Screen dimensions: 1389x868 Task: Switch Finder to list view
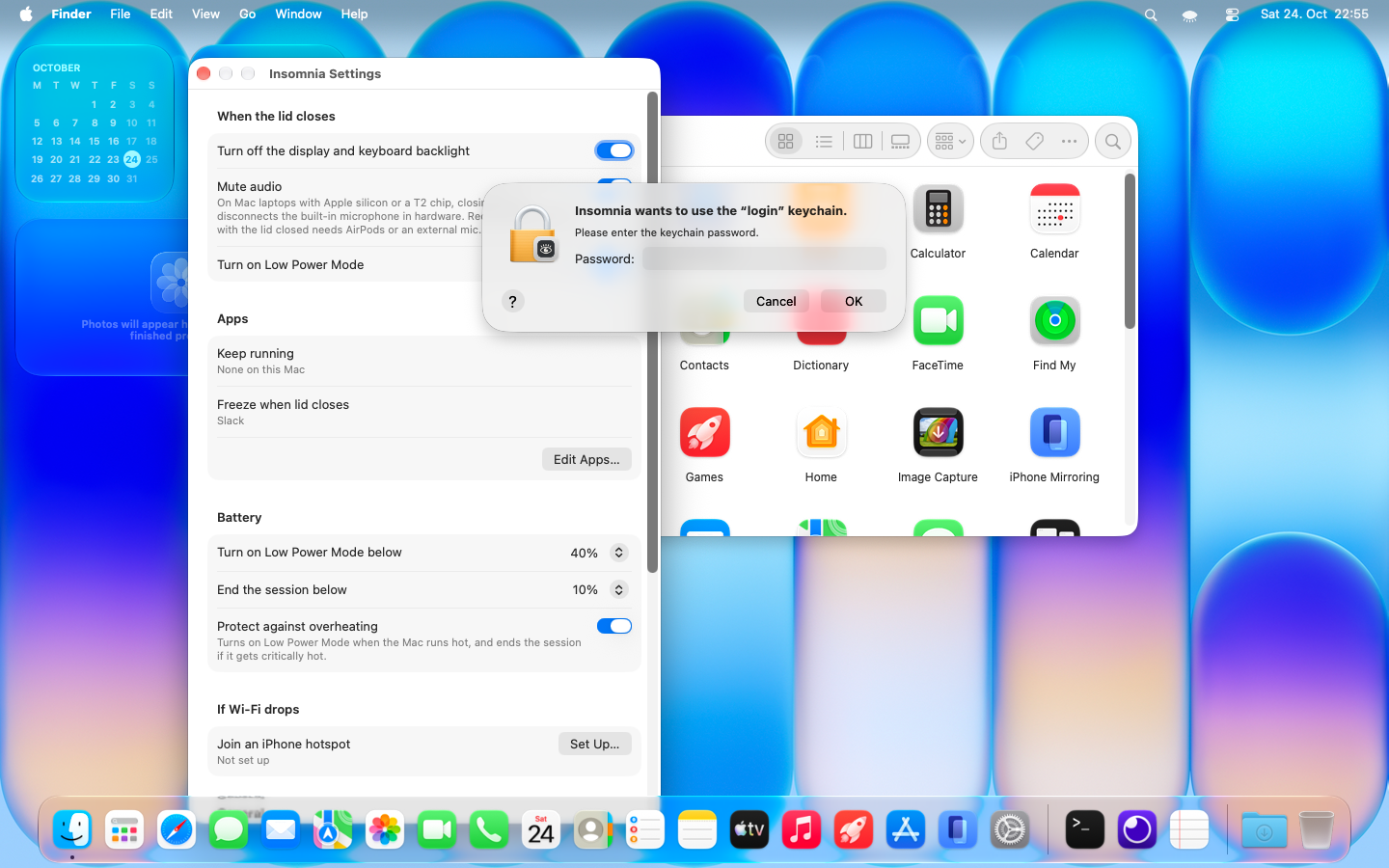pos(824,142)
